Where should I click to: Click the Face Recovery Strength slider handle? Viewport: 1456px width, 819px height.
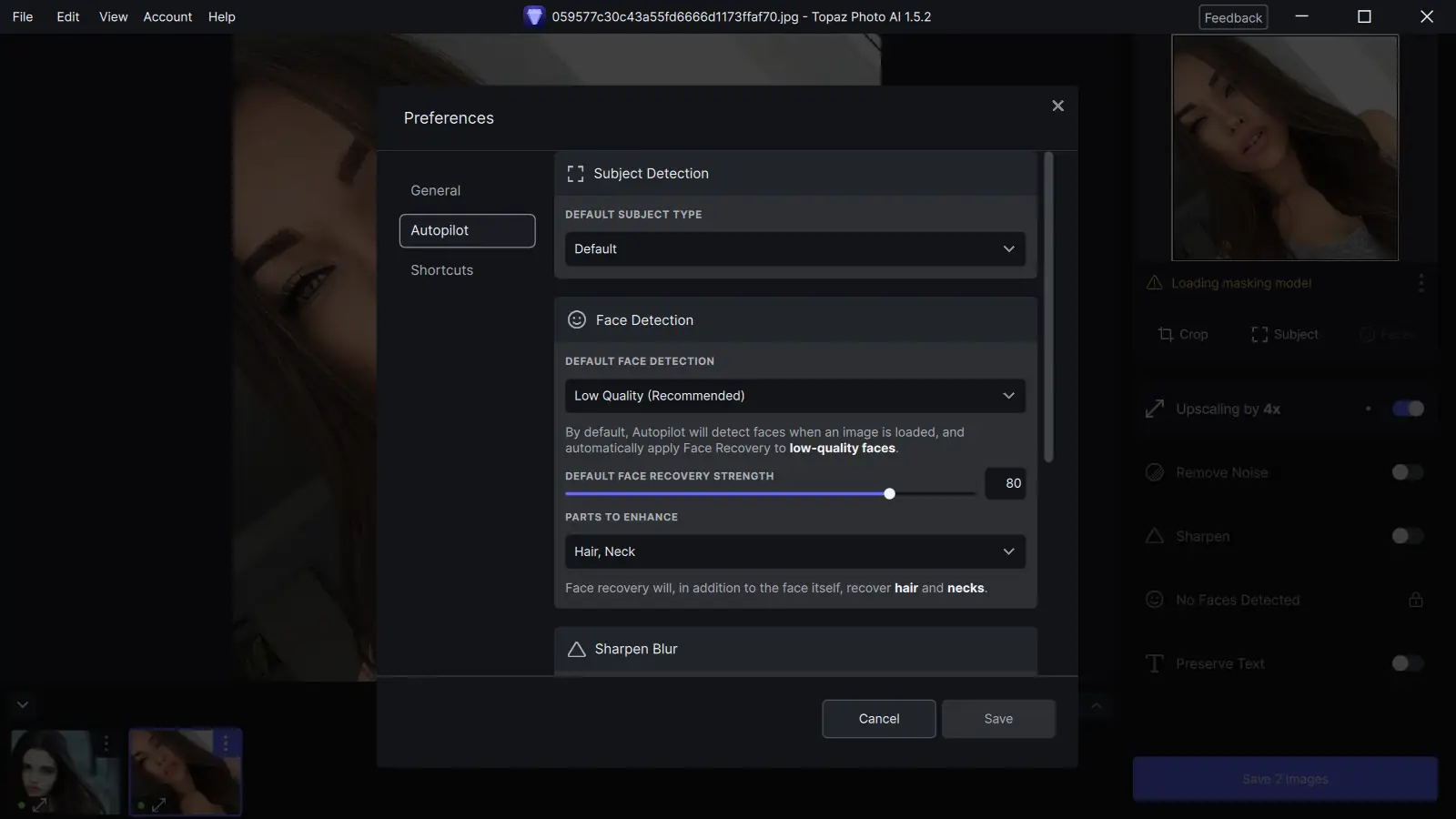click(890, 493)
